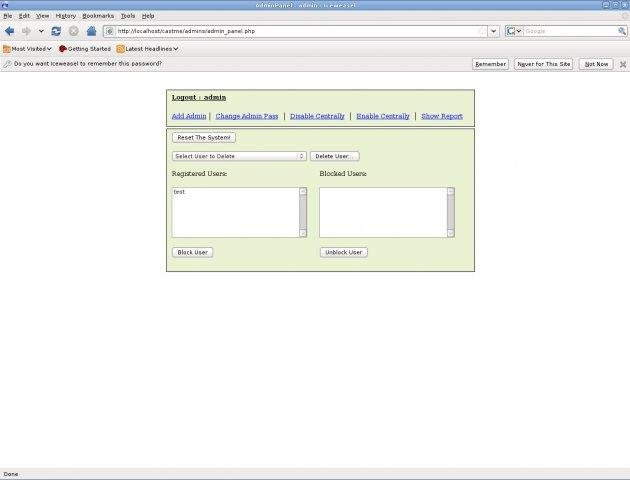The width and height of the screenshot is (630, 480).
Task: Click the Delete User button
Action: (335, 156)
